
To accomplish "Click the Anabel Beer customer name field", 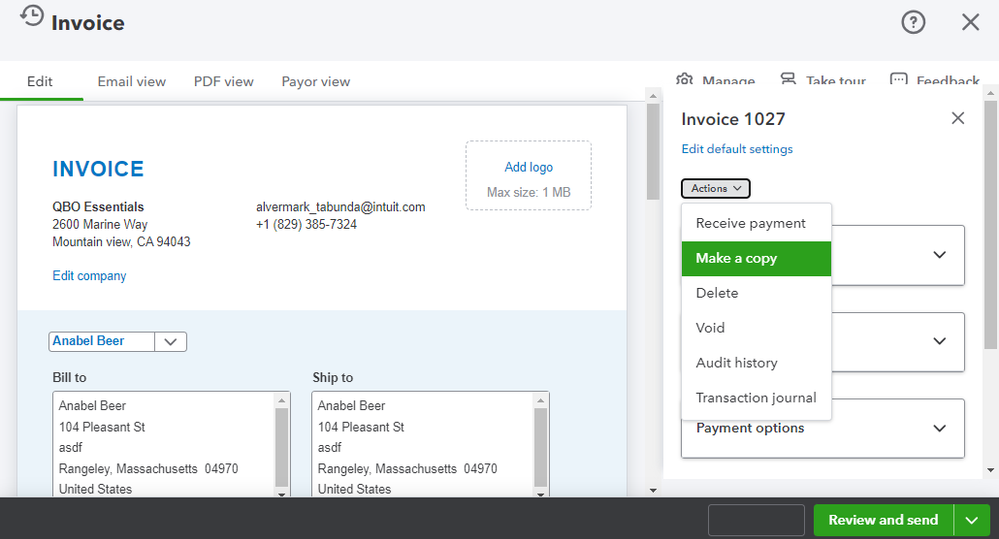I will point(102,341).
